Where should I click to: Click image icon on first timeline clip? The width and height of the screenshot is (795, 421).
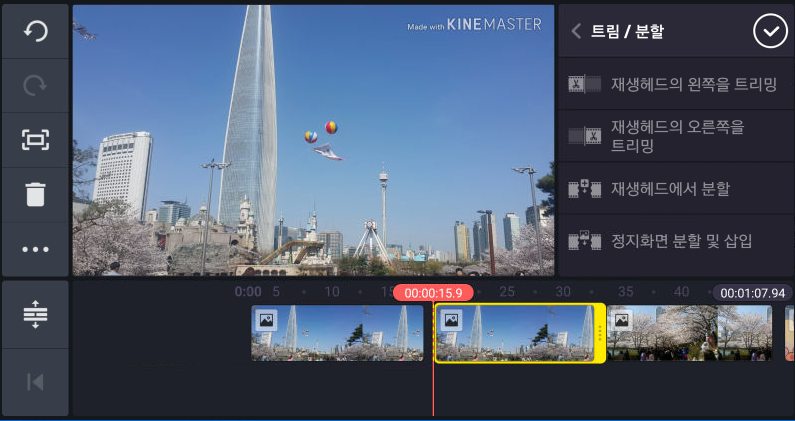(266, 320)
